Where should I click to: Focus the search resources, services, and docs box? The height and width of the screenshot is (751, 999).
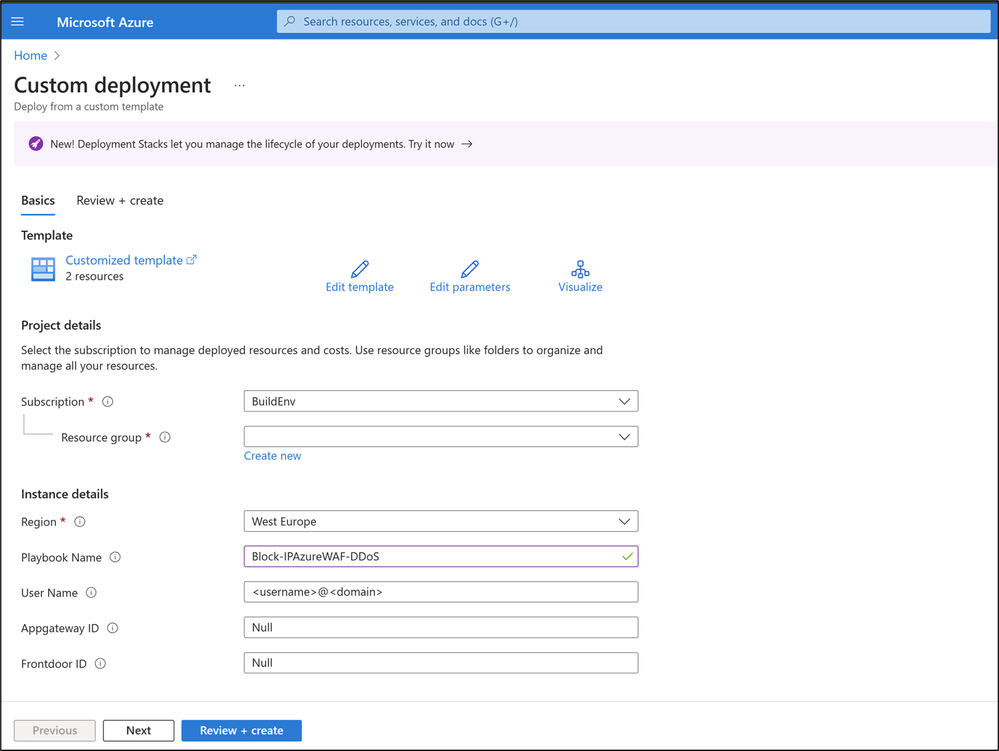click(x=633, y=22)
